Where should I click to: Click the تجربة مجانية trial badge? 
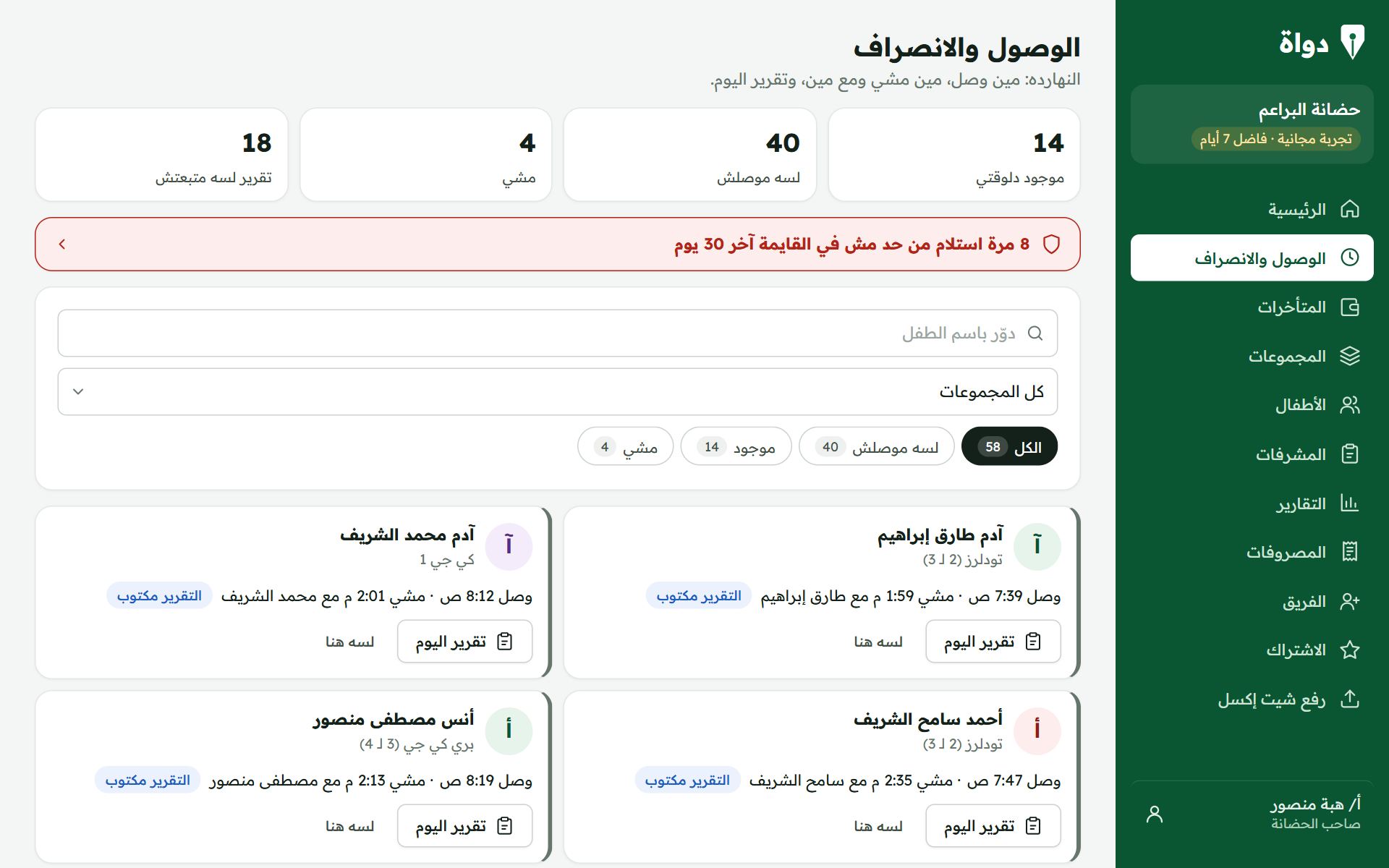click(1276, 139)
